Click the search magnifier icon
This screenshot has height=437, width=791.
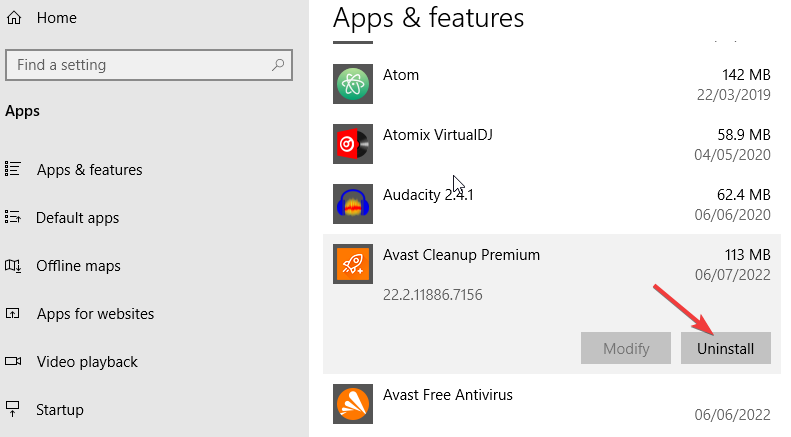click(x=278, y=65)
